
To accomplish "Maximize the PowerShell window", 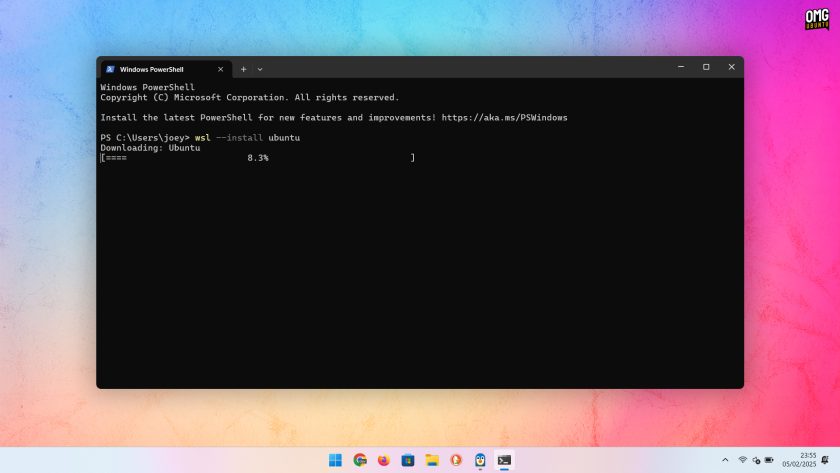I will click(x=706, y=67).
